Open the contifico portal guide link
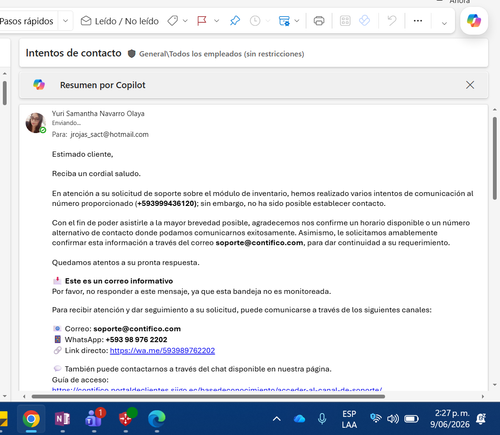 217,389
